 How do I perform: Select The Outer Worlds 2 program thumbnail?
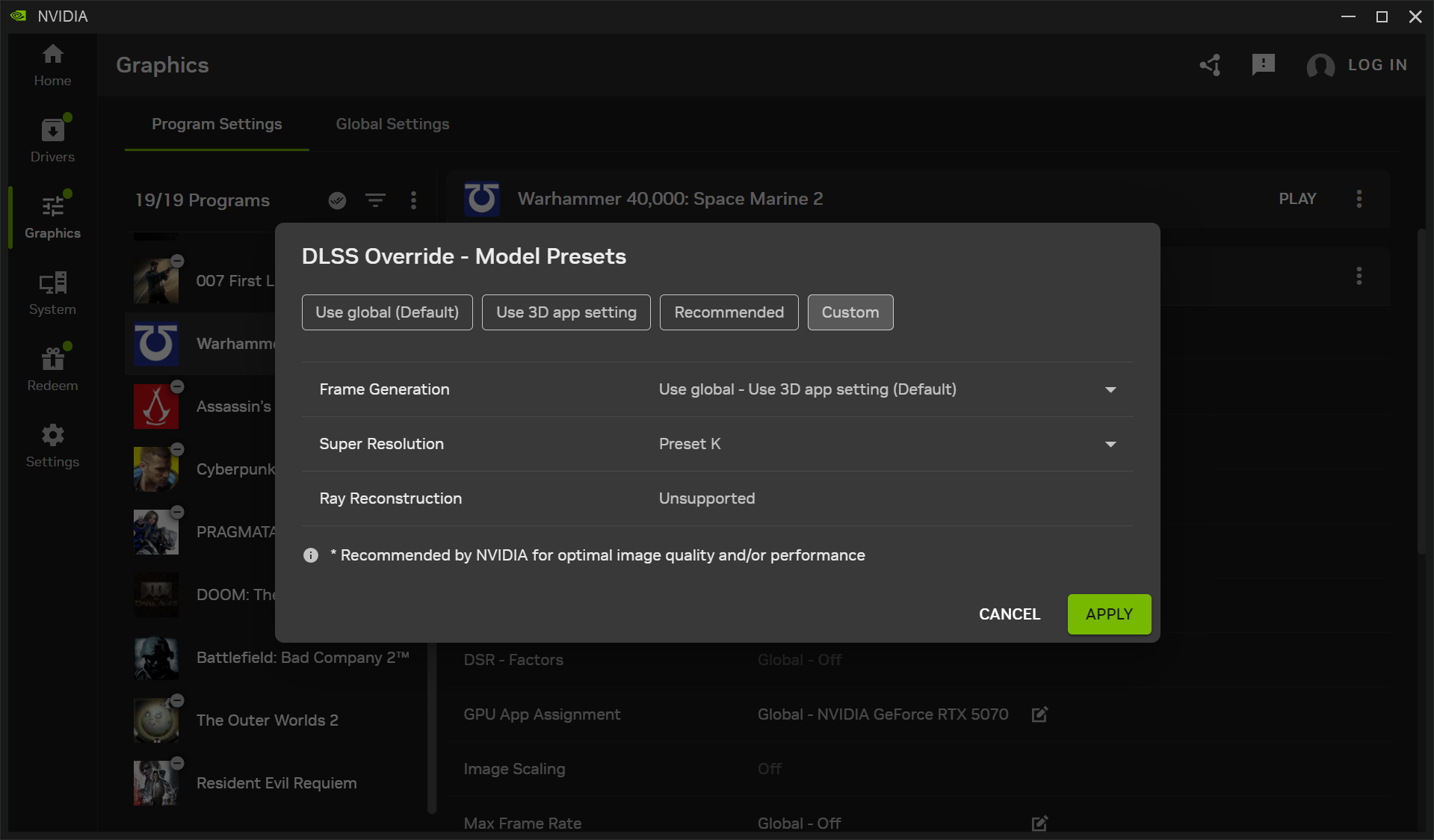[x=156, y=720]
